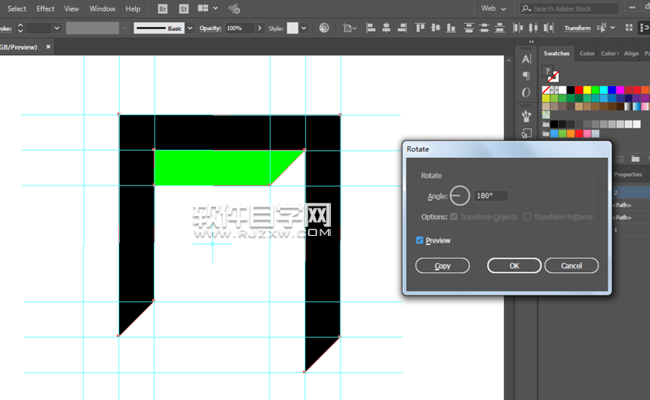Click the Bridge icon in menu bar
The height and width of the screenshot is (400, 650).
pos(165,8)
